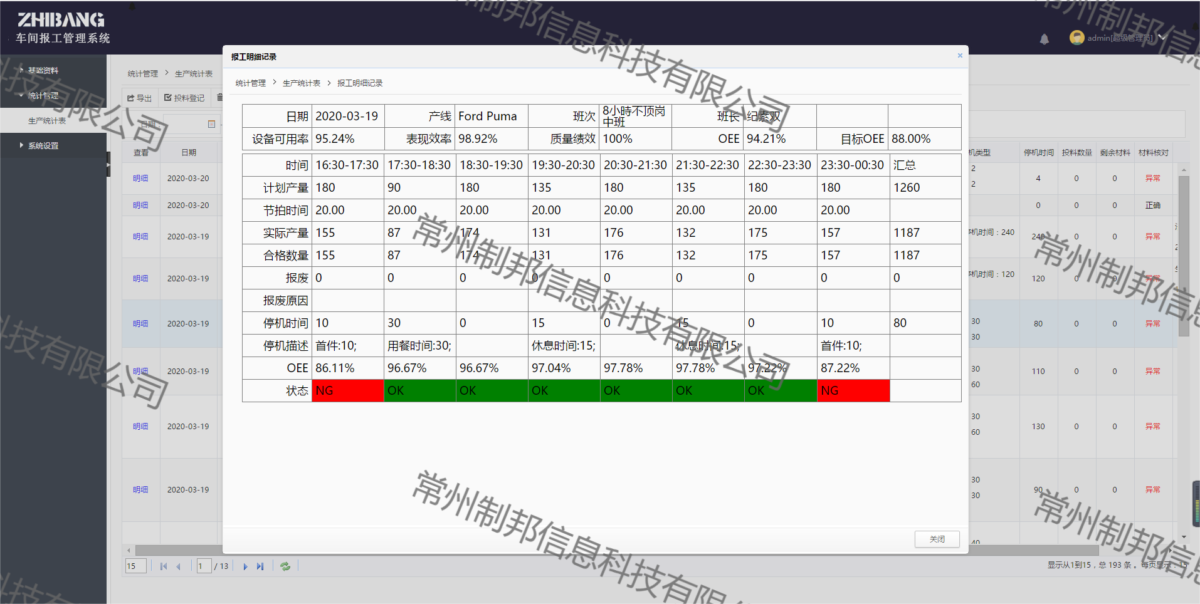Click the refresh icon in pagination bar

285,566
